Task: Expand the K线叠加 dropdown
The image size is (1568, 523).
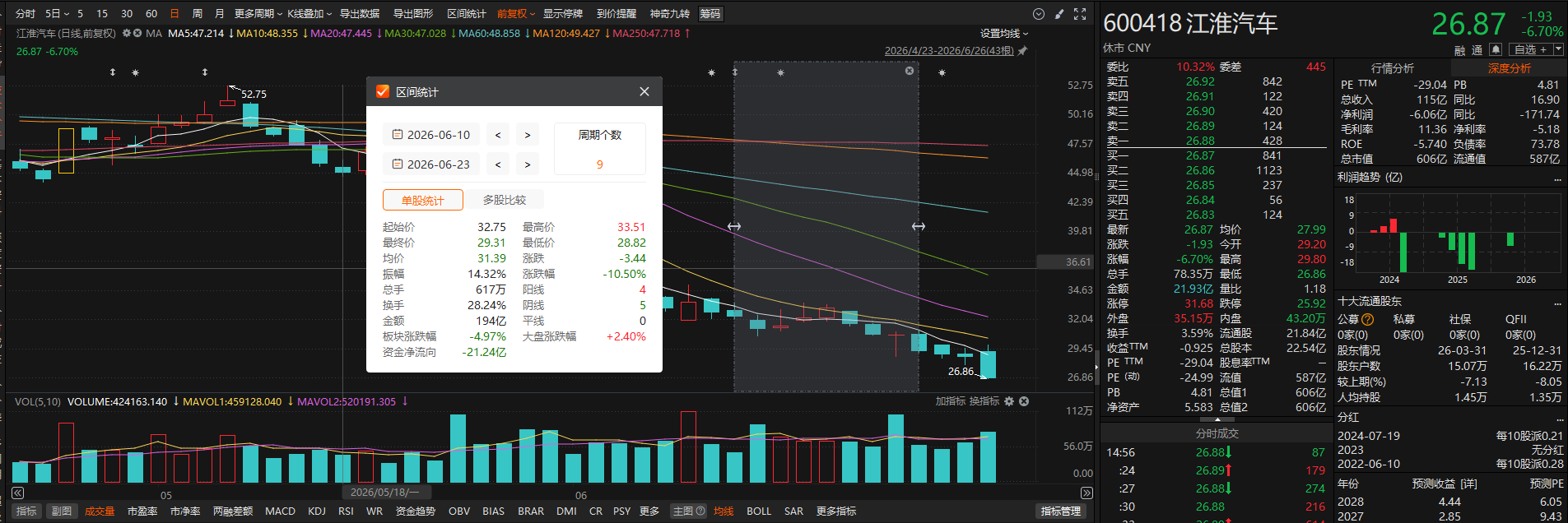Action: 309,14
